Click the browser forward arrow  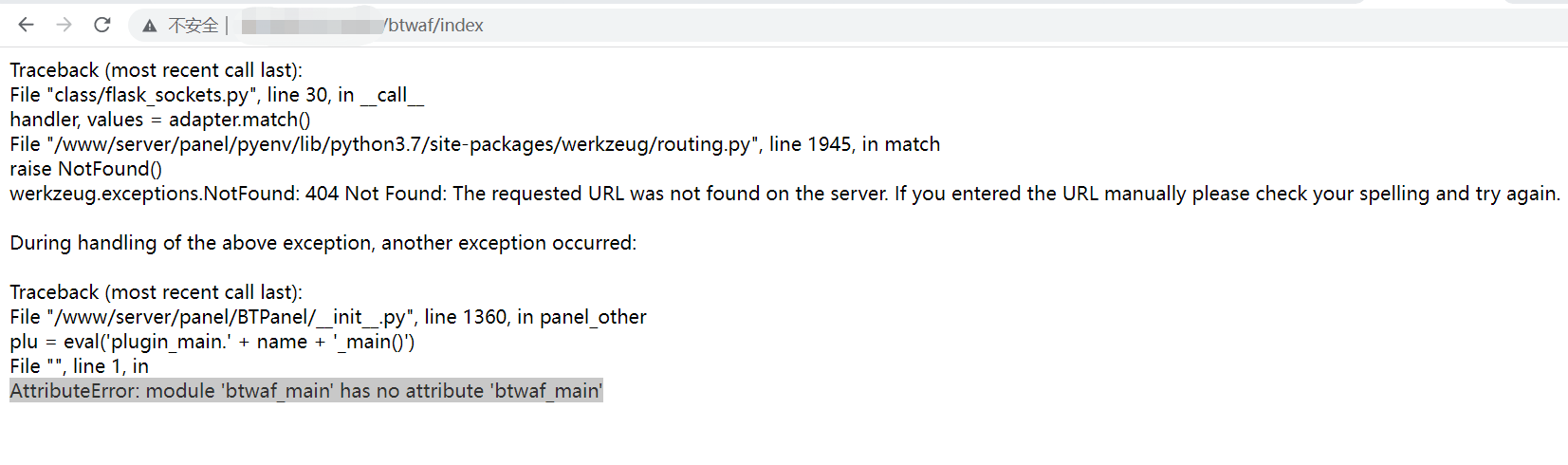(x=64, y=25)
